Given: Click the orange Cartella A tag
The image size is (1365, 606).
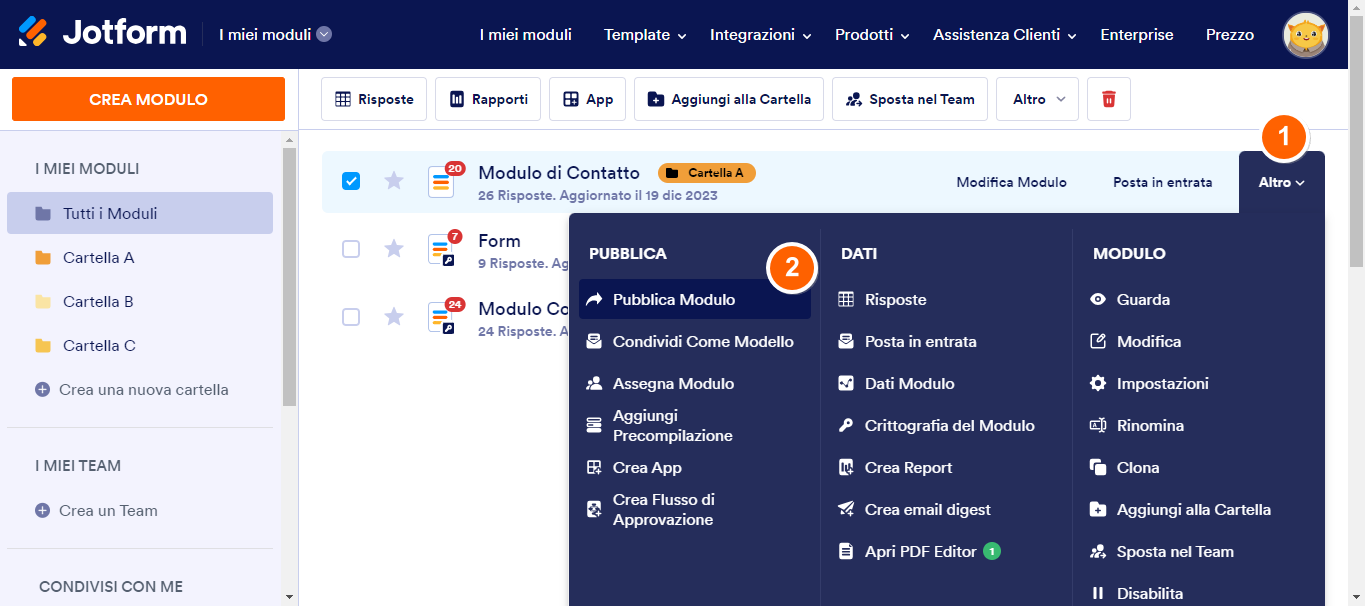Looking at the screenshot, I should point(707,173).
